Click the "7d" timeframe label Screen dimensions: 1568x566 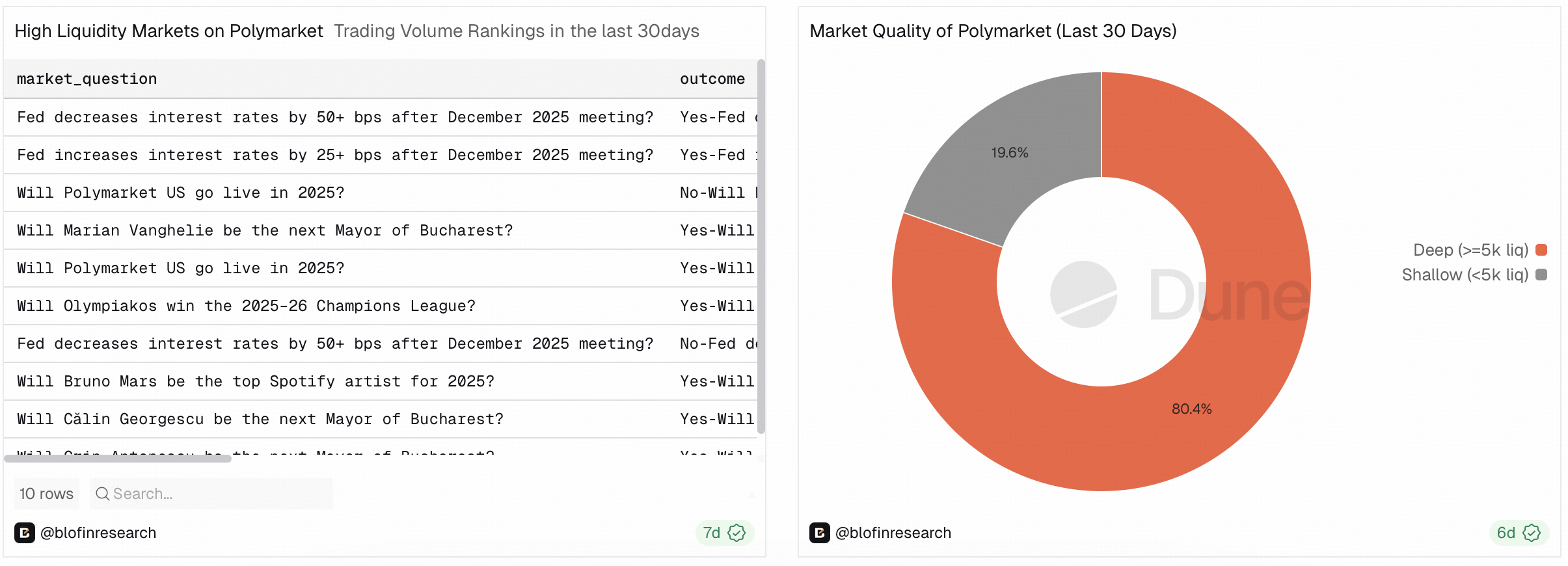point(710,533)
